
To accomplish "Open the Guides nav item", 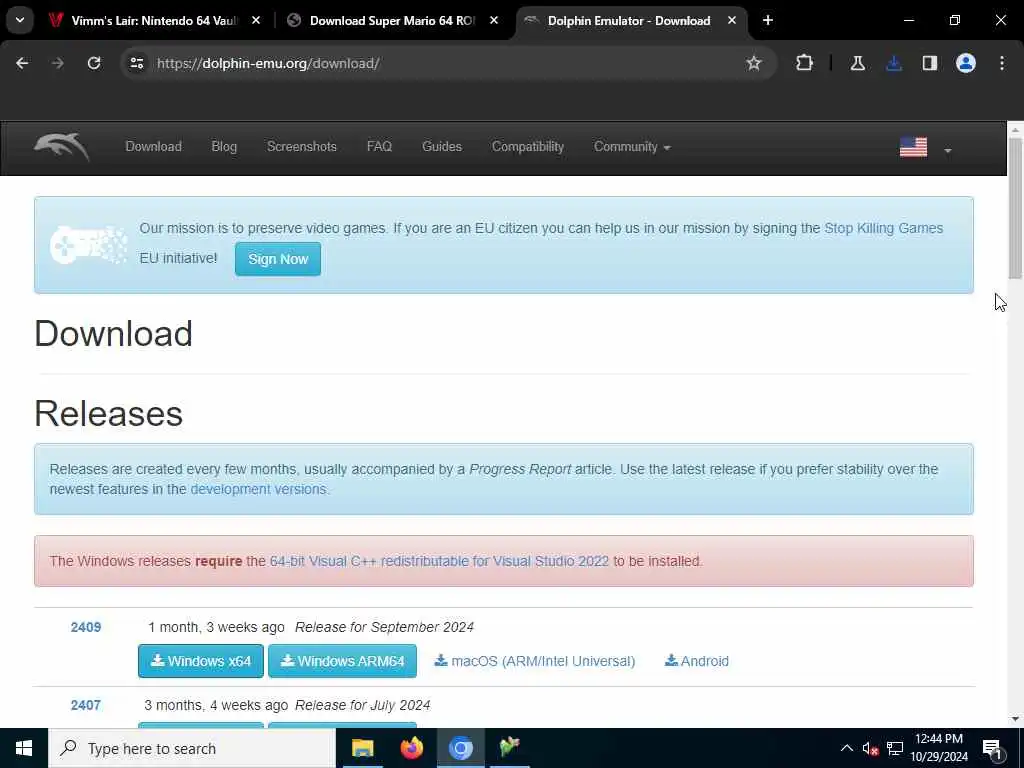I will click(442, 147).
